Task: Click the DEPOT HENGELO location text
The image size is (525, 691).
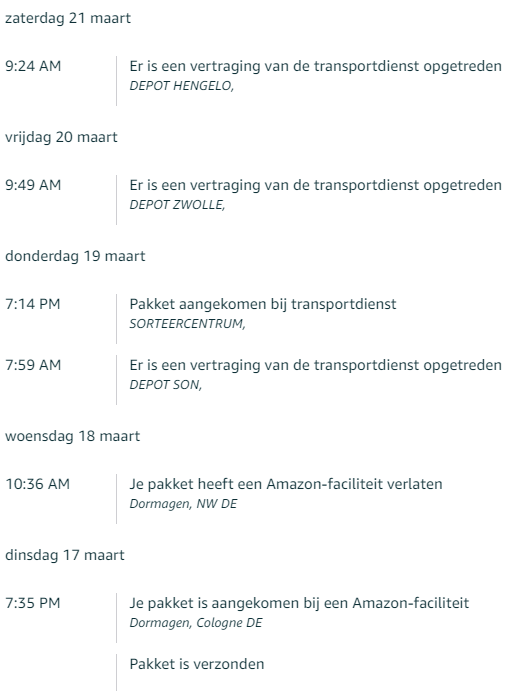Action: [182, 86]
